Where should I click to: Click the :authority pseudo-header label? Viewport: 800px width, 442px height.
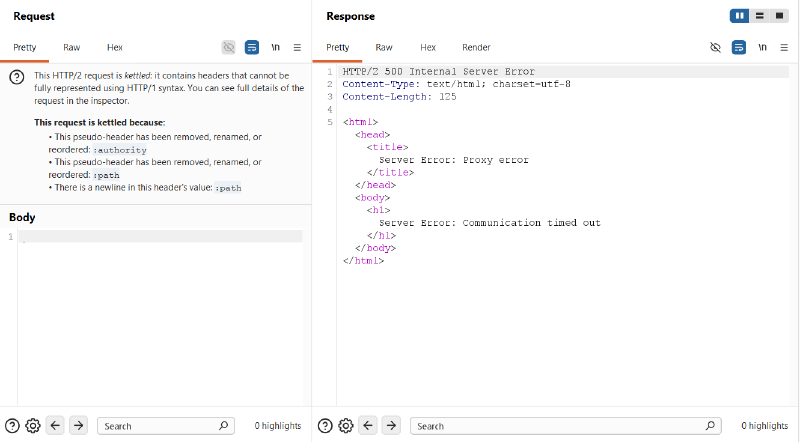pos(120,150)
